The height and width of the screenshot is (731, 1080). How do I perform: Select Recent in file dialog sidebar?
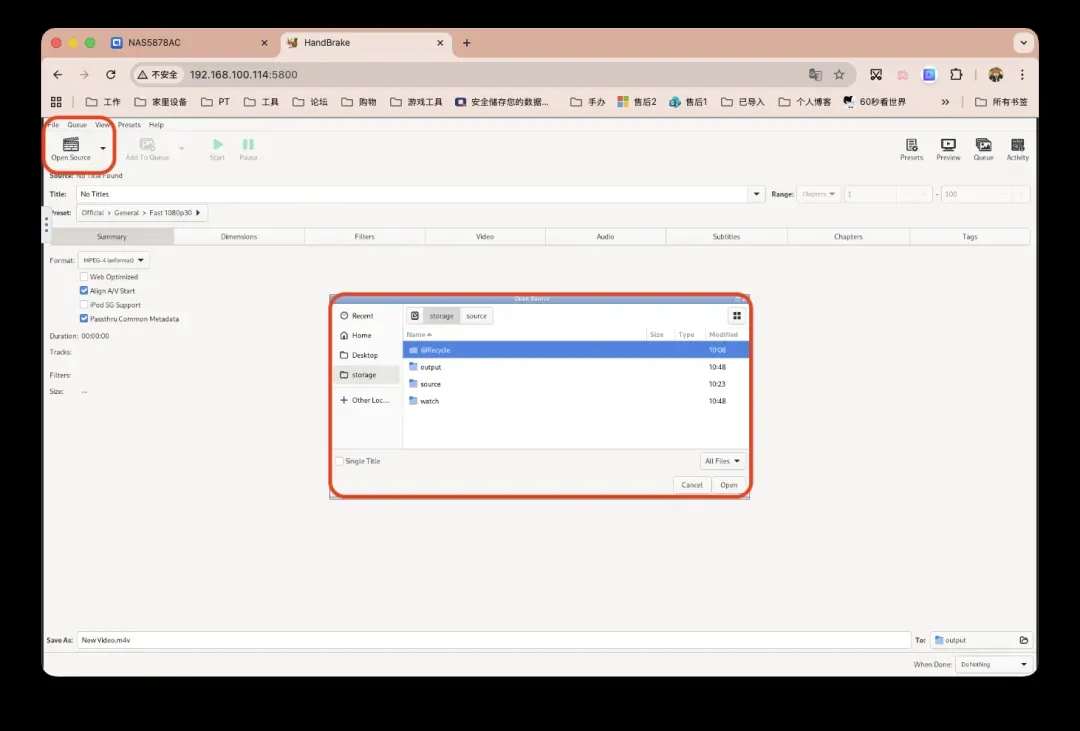362,316
